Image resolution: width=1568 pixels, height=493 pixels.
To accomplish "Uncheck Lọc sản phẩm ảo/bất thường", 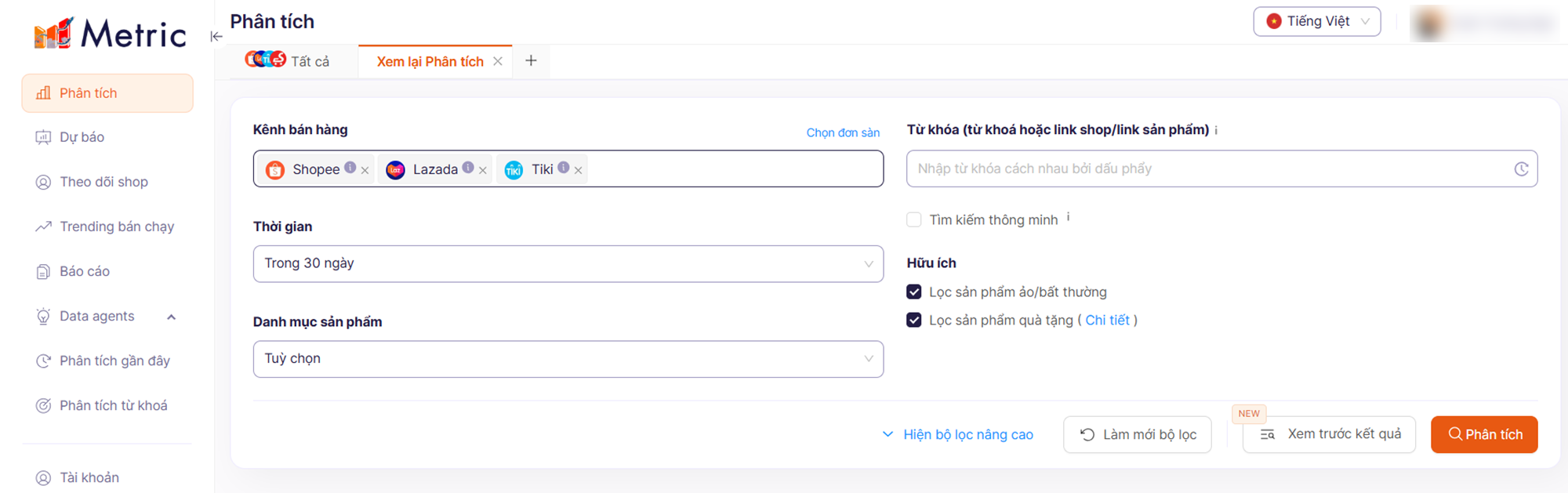I will (x=914, y=292).
